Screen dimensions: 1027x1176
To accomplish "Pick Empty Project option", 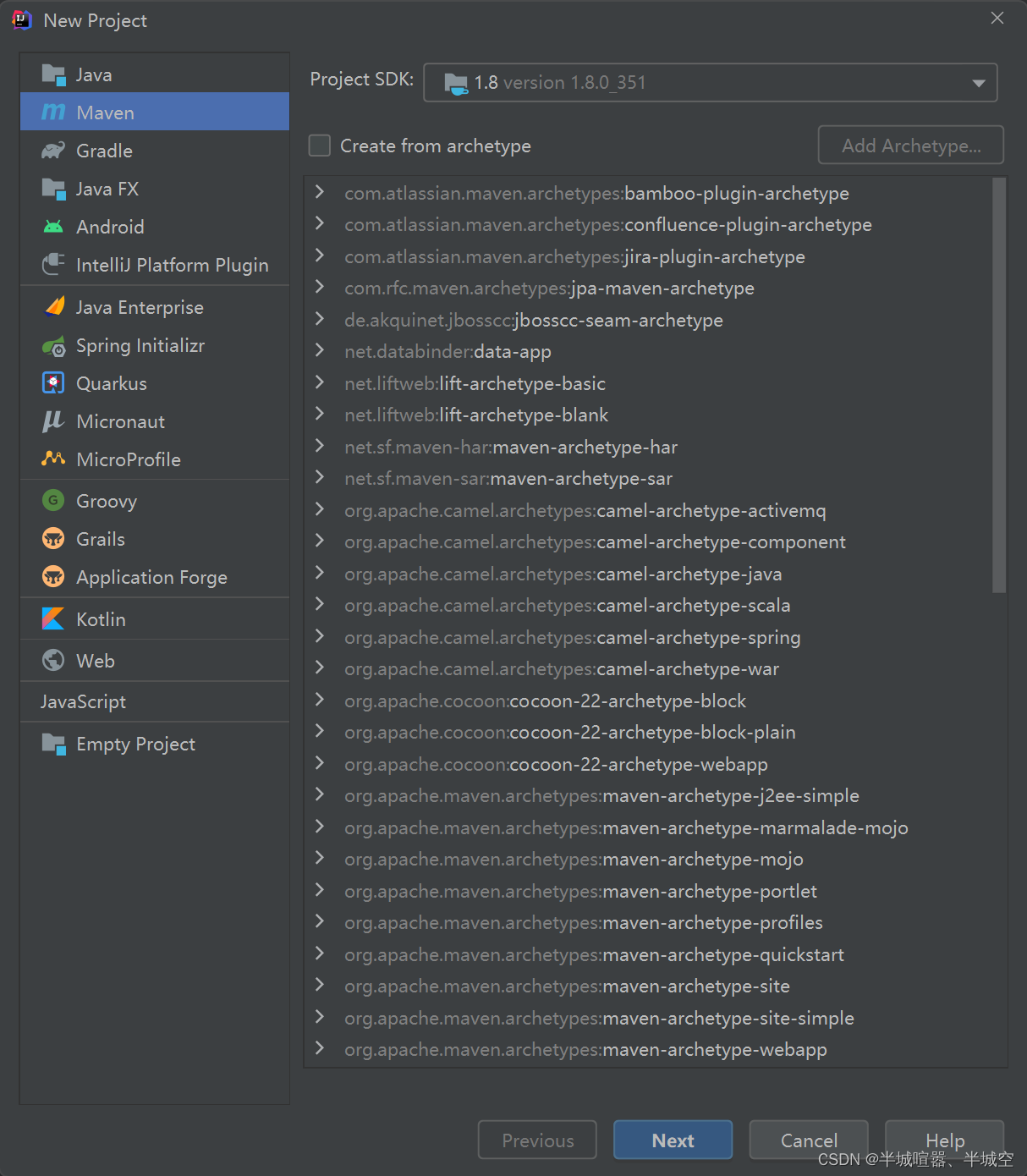I will coord(155,744).
